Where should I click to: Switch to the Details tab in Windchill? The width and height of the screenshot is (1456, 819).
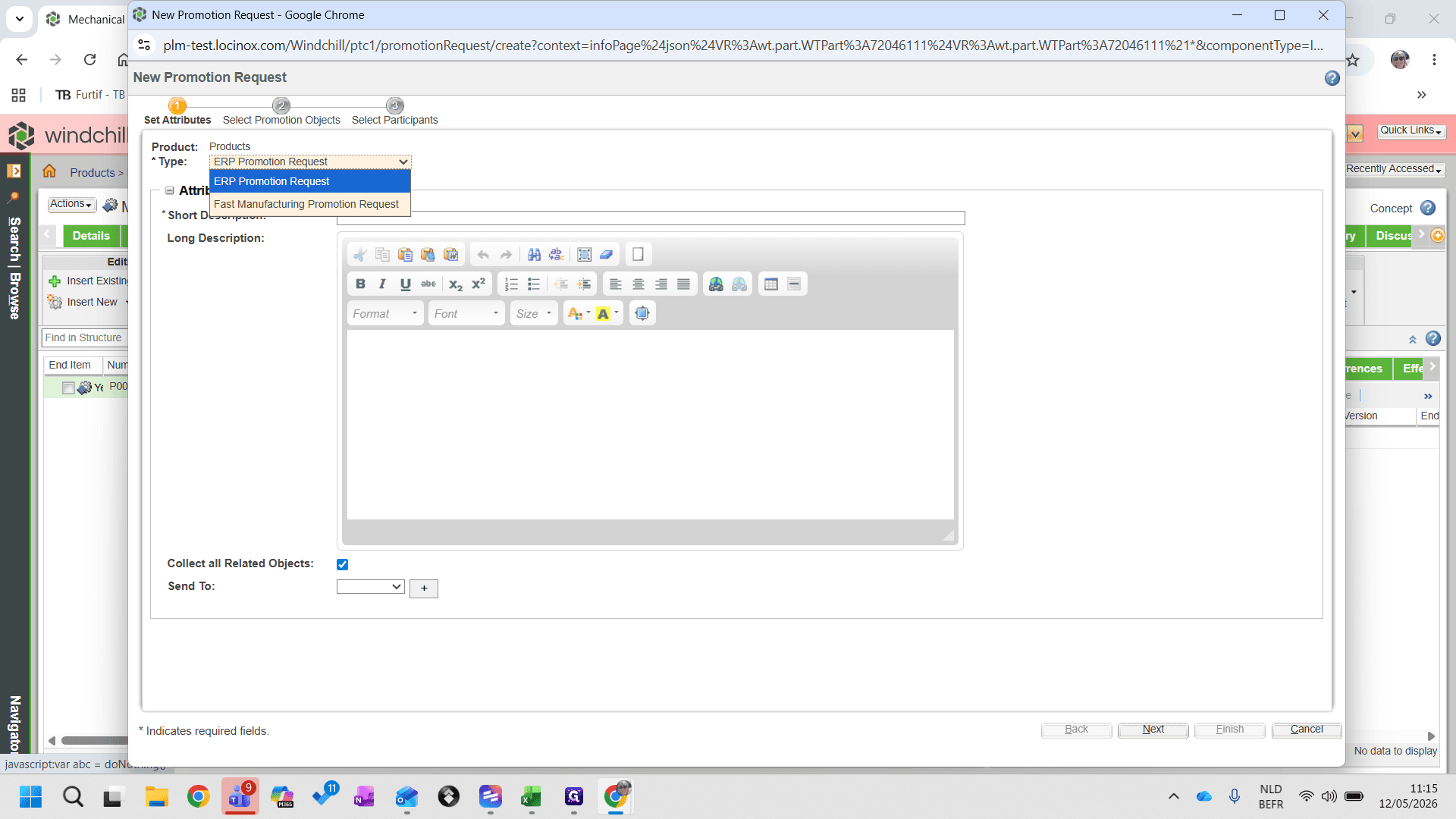(x=91, y=236)
